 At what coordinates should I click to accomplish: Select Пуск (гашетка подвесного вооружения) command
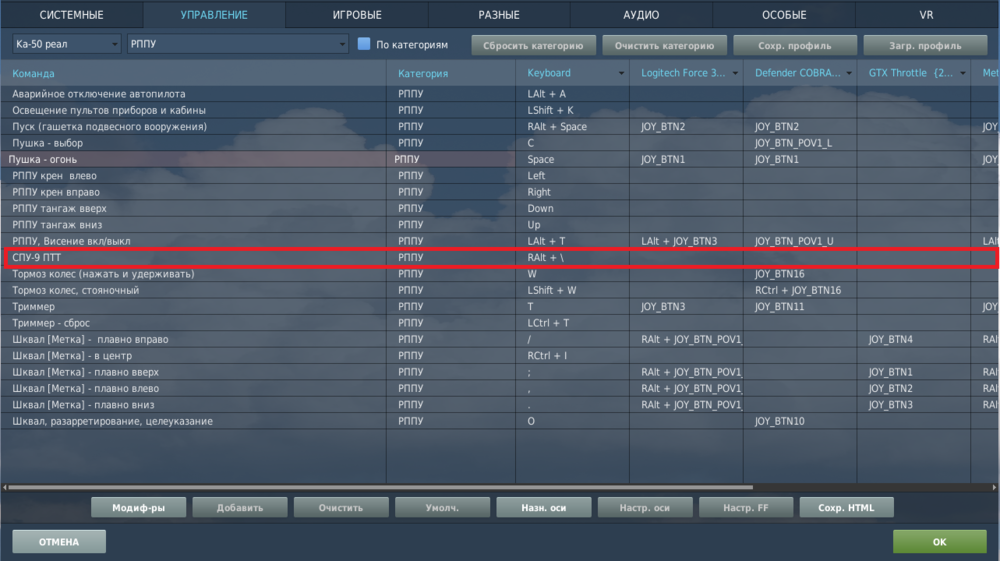500,127
